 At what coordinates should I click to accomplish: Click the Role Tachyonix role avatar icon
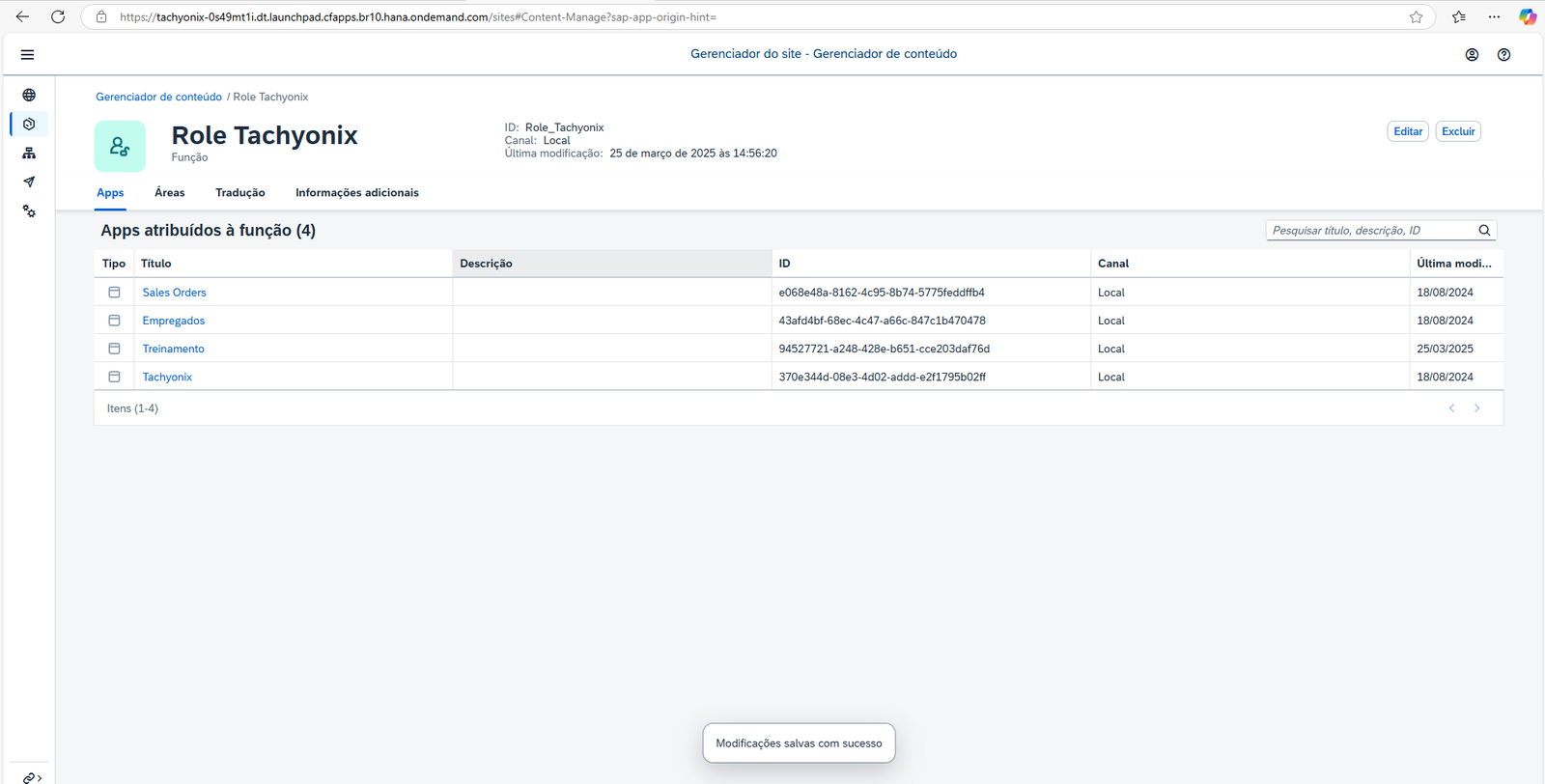coord(120,146)
